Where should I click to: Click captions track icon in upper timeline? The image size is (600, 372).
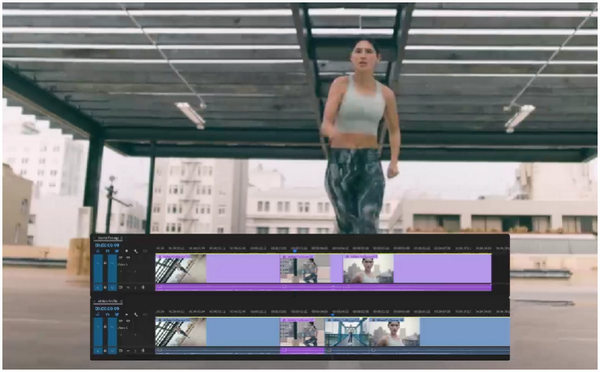[x=145, y=251]
